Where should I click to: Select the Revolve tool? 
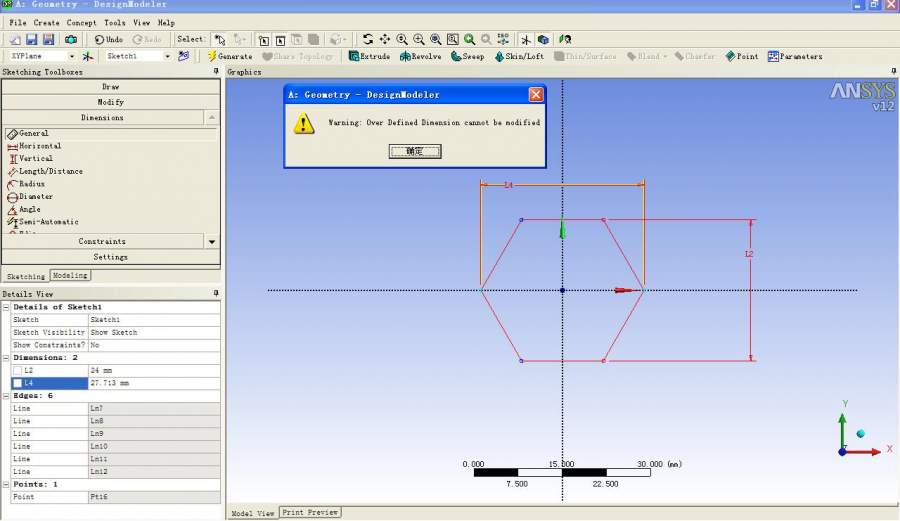coord(420,57)
